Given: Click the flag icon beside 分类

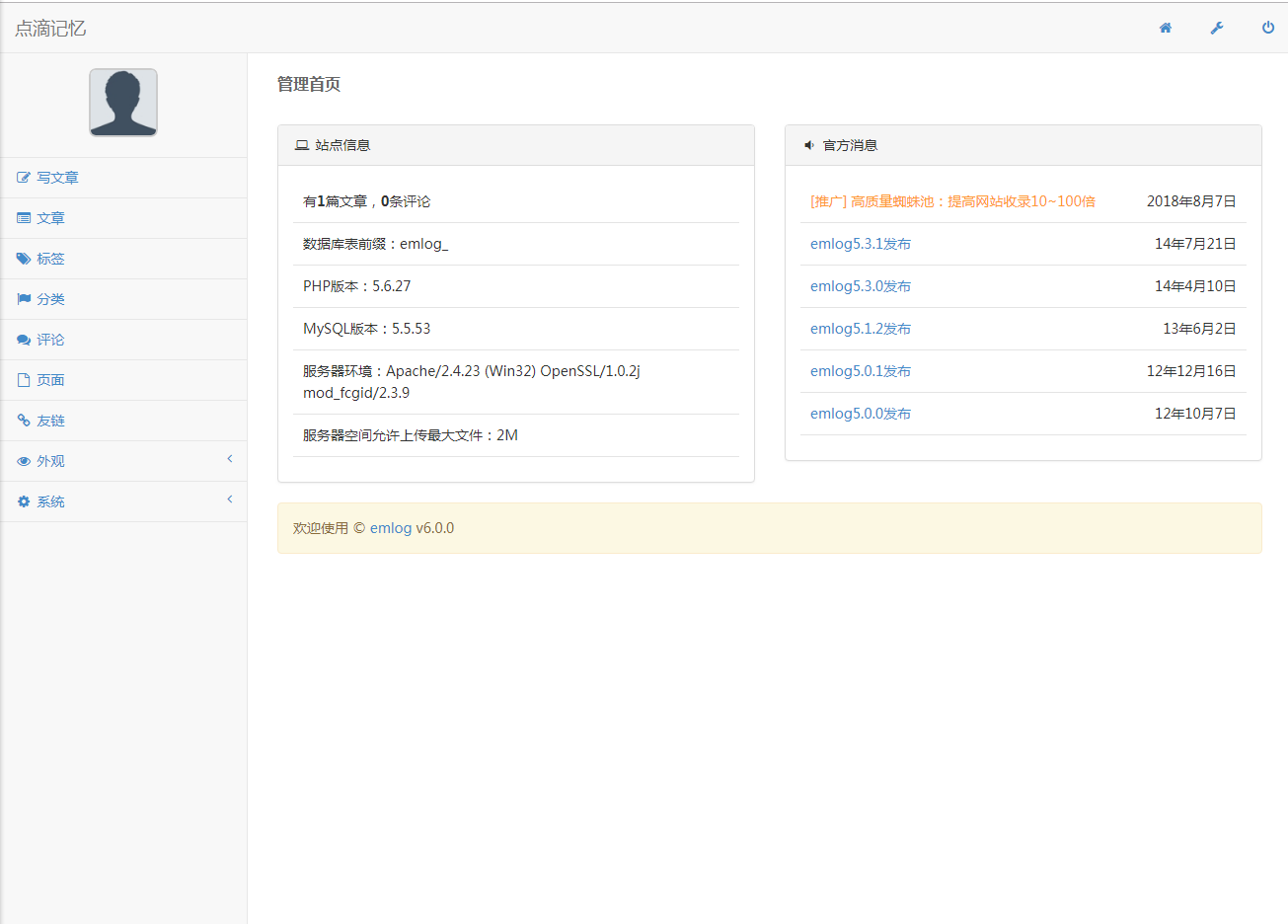Looking at the screenshot, I should point(24,299).
